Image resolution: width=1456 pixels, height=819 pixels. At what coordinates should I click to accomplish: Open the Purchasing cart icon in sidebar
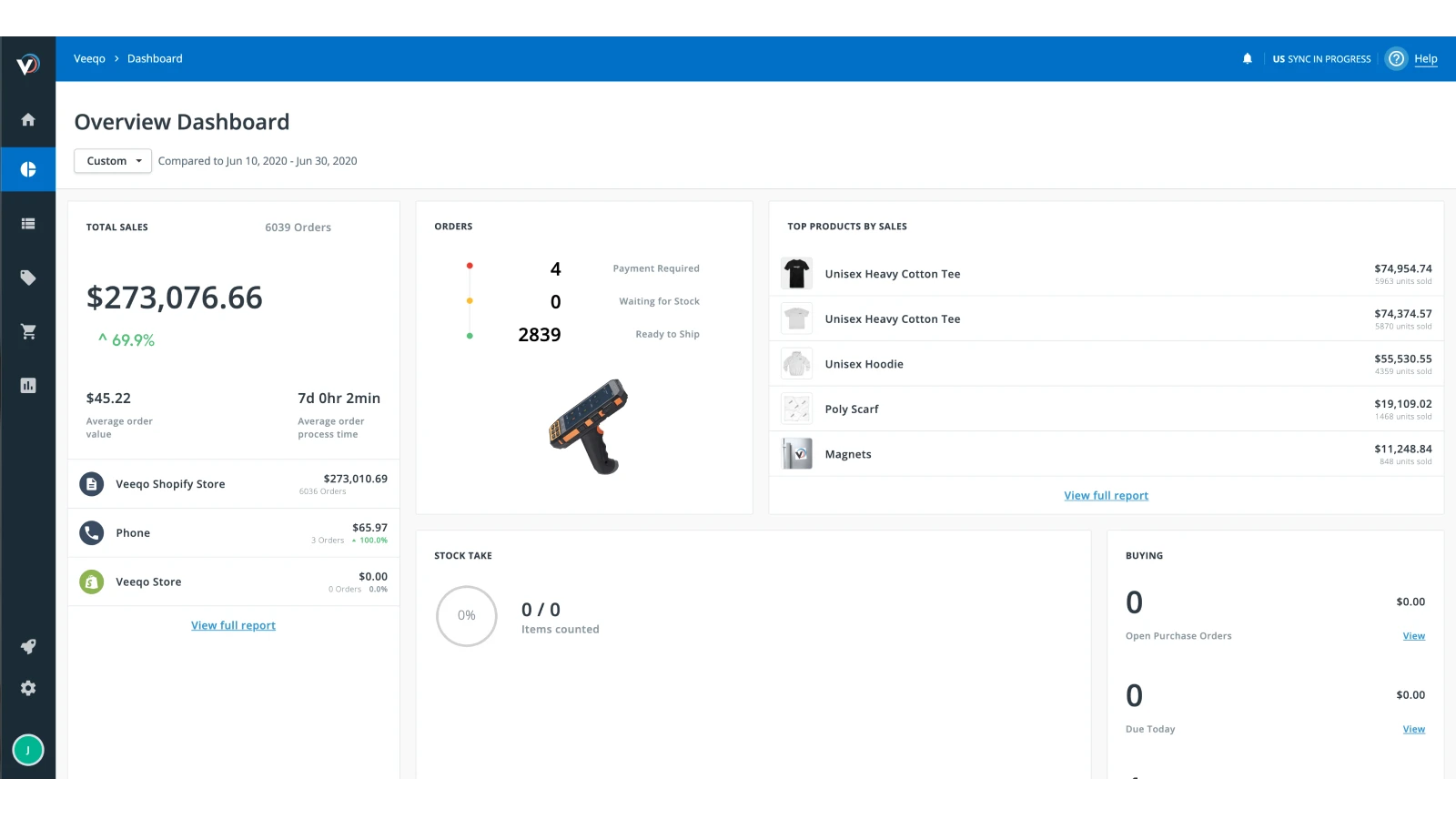point(28,331)
